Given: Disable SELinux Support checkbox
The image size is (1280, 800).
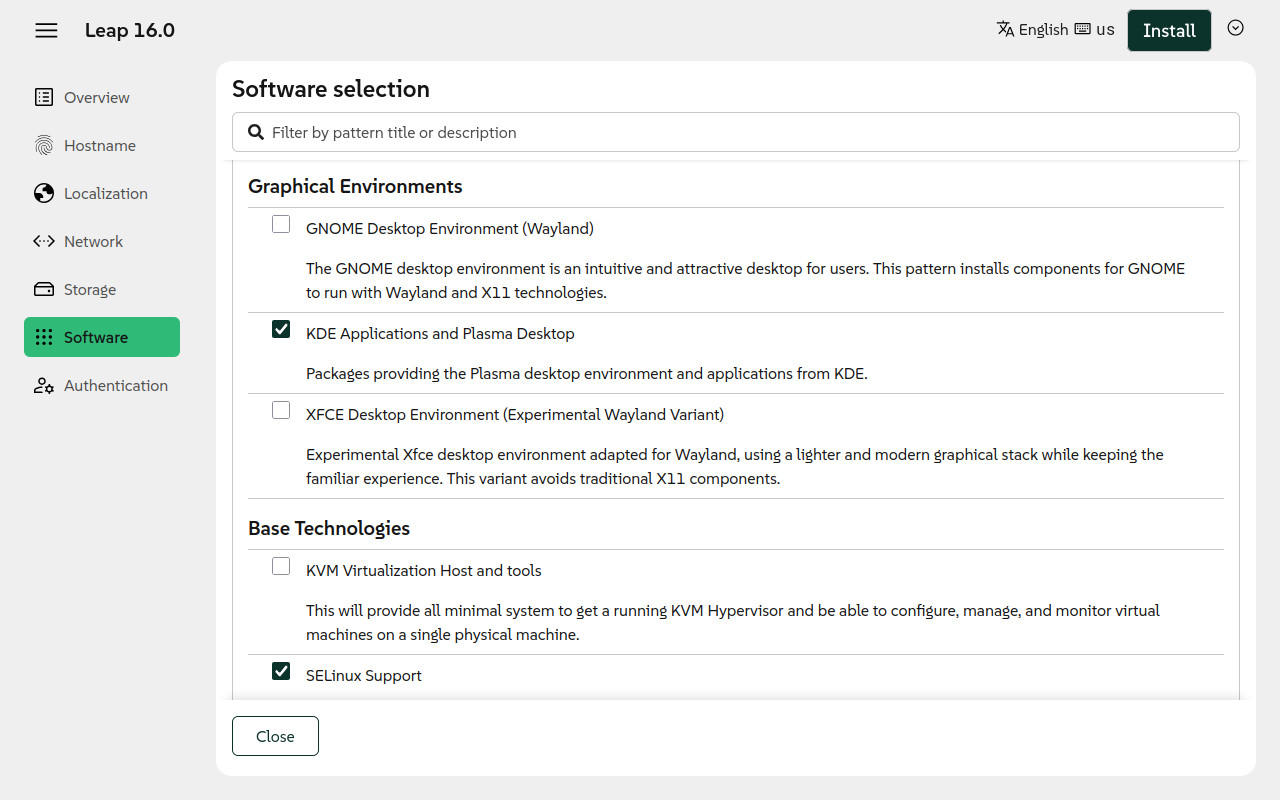Looking at the screenshot, I should tap(281, 671).
